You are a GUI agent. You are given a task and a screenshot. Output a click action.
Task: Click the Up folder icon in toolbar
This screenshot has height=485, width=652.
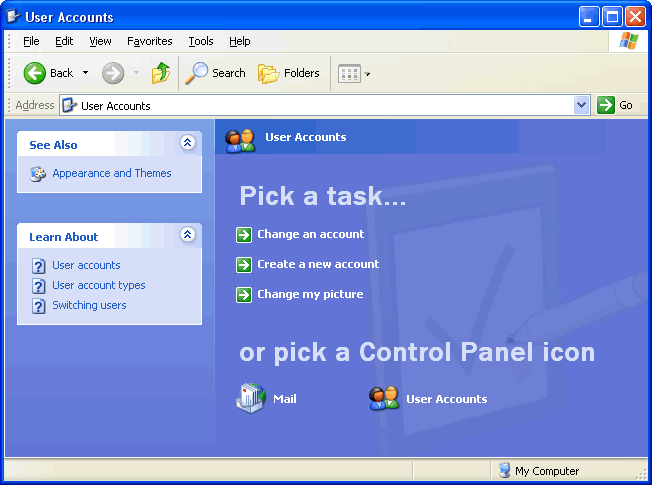point(160,73)
